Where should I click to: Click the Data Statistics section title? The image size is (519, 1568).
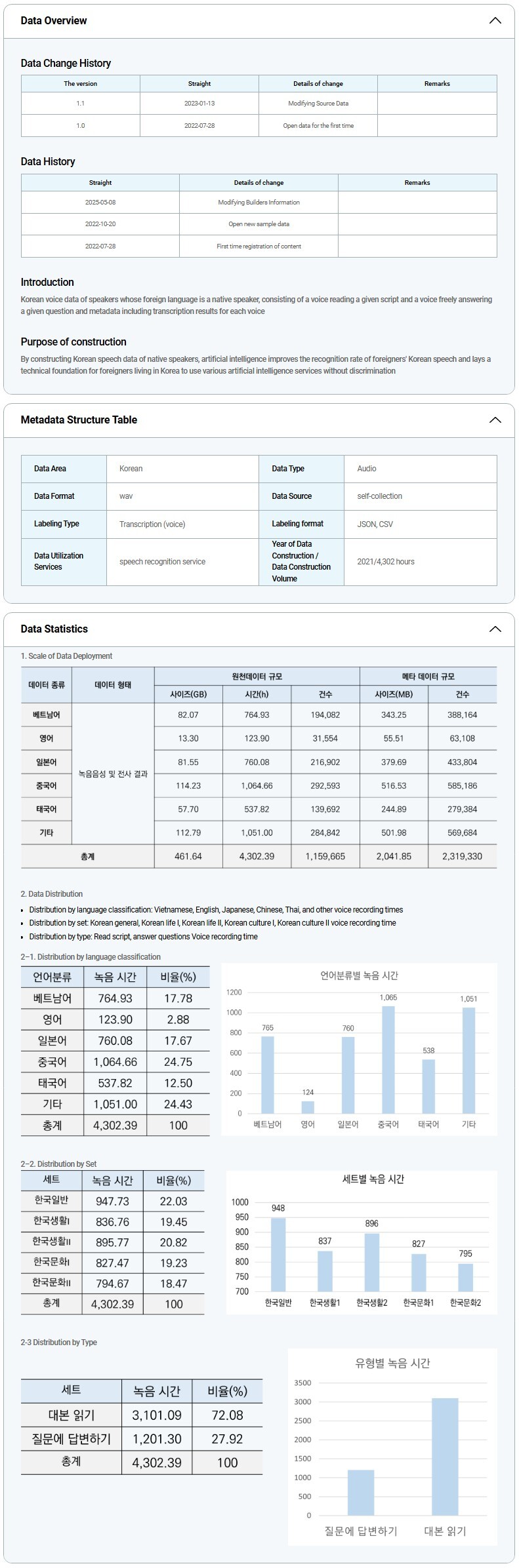tap(54, 629)
